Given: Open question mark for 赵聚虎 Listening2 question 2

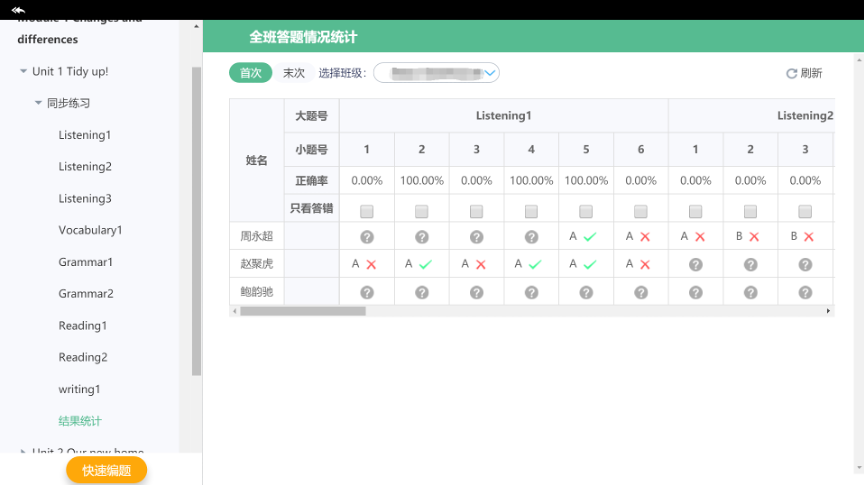Looking at the screenshot, I should (x=750, y=265).
